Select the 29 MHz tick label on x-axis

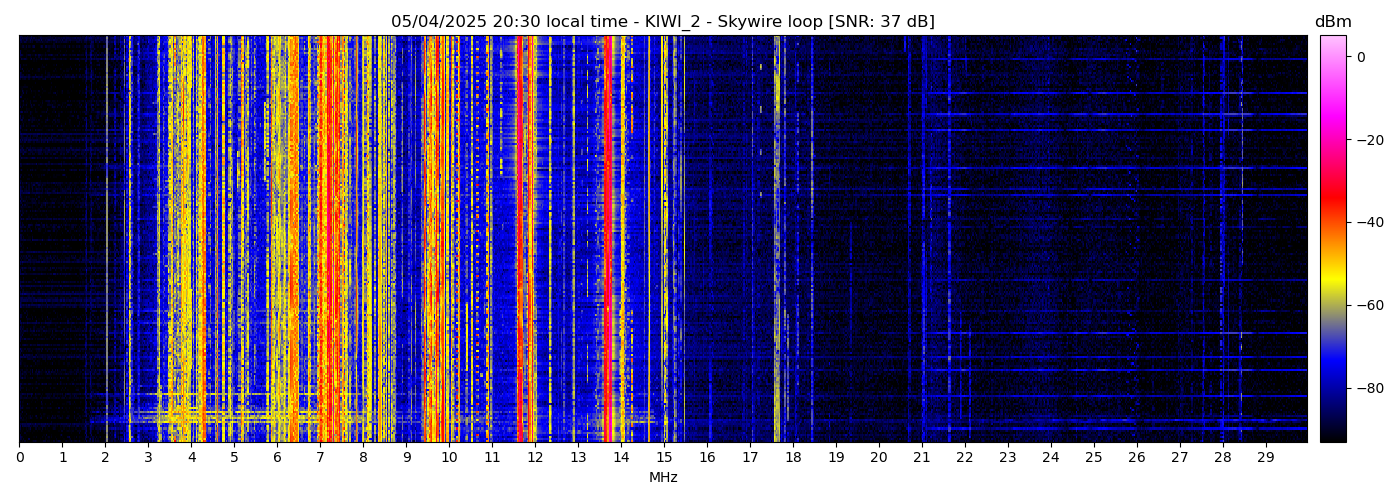coord(1265,458)
